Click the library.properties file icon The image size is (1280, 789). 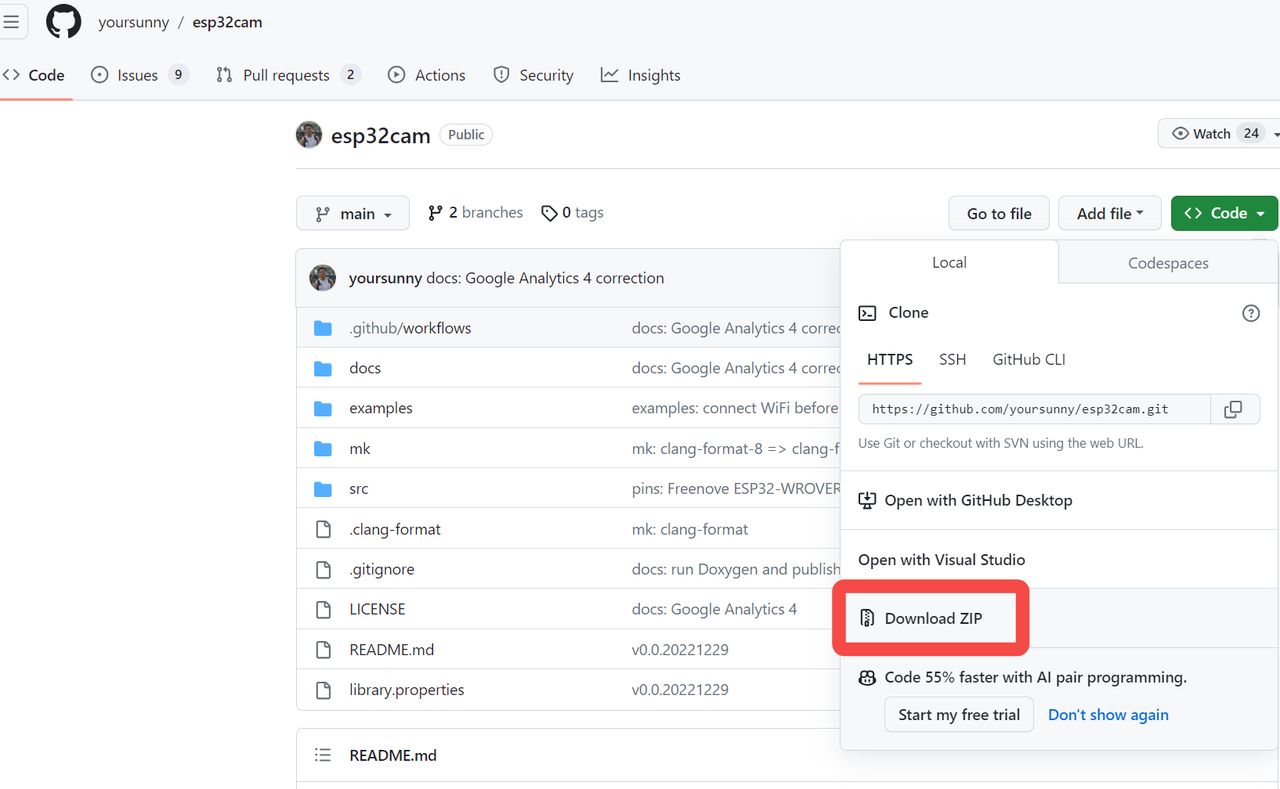click(323, 690)
